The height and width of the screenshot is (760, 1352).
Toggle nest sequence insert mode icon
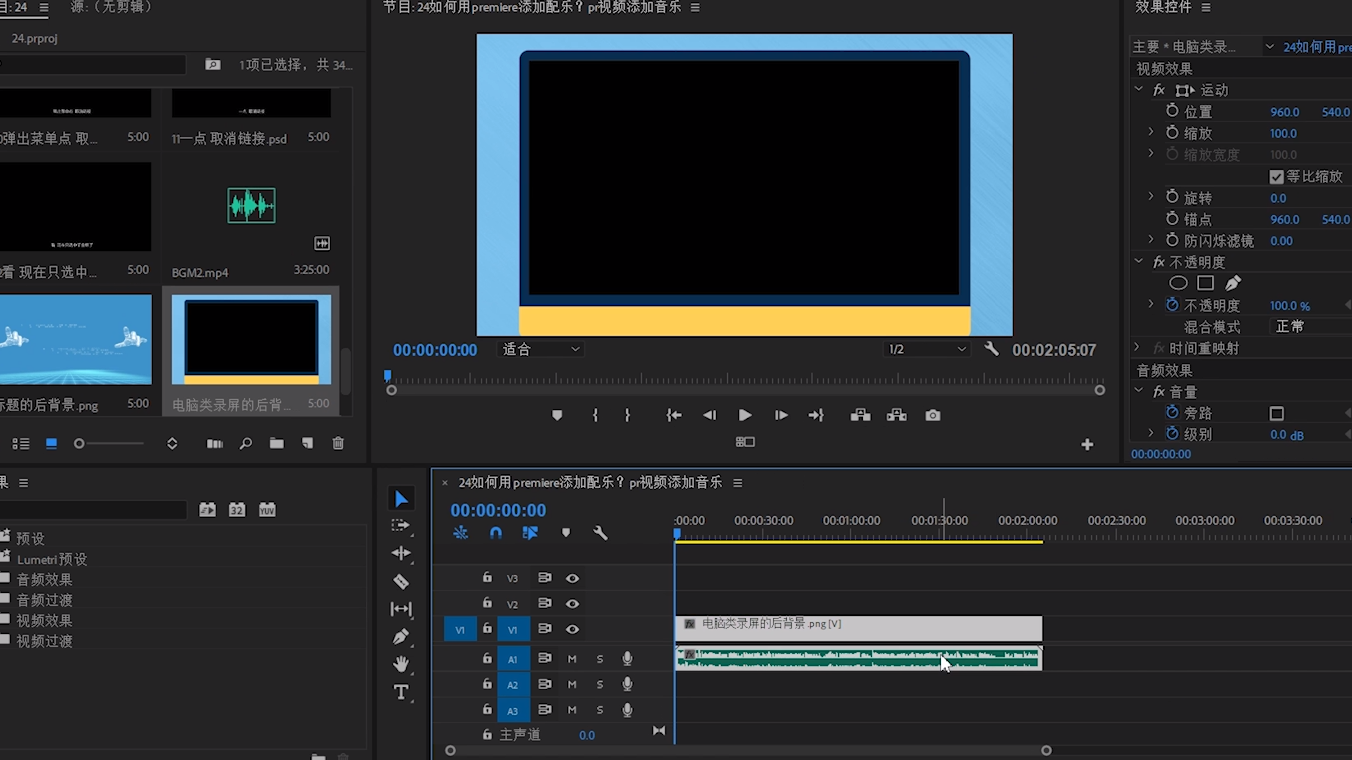(460, 533)
